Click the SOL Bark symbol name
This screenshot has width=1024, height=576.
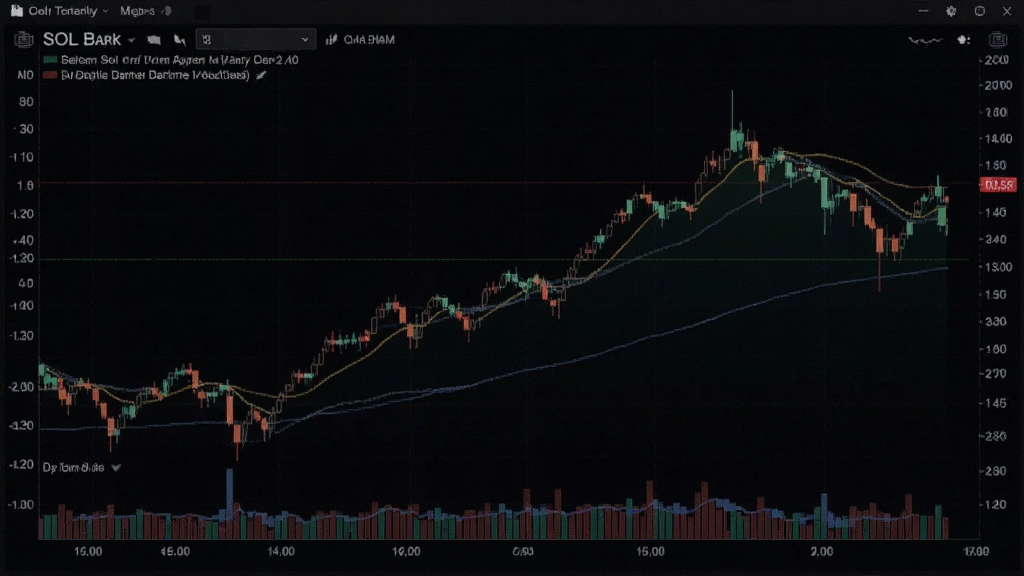82,40
